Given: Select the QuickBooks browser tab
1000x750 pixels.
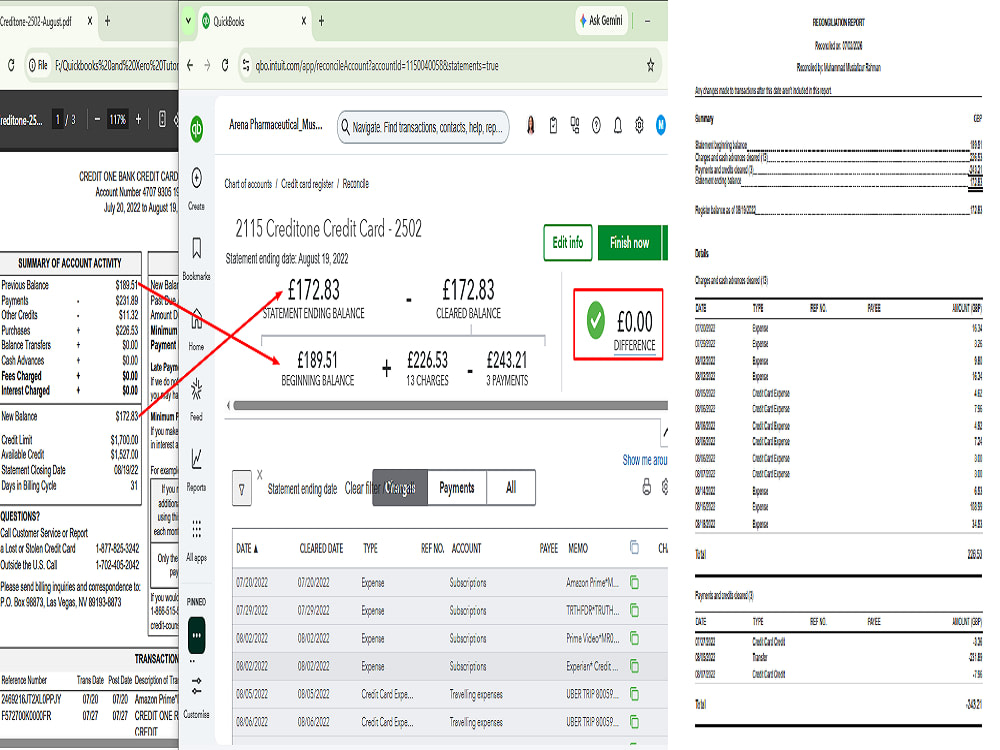Looking at the screenshot, I should tap(254, 21).
